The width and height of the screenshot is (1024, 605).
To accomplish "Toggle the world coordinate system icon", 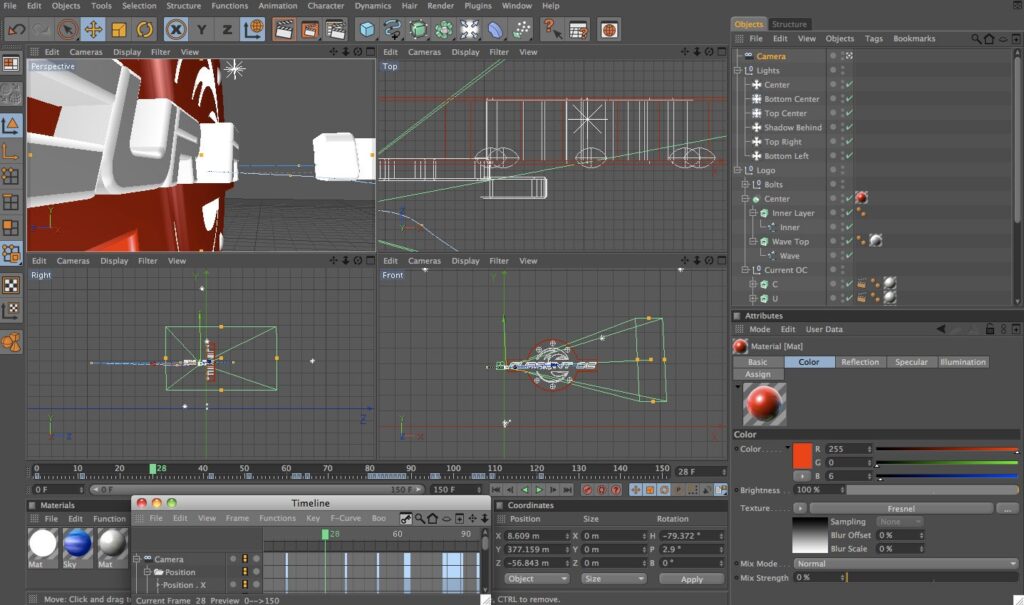I will pos(252,29).
